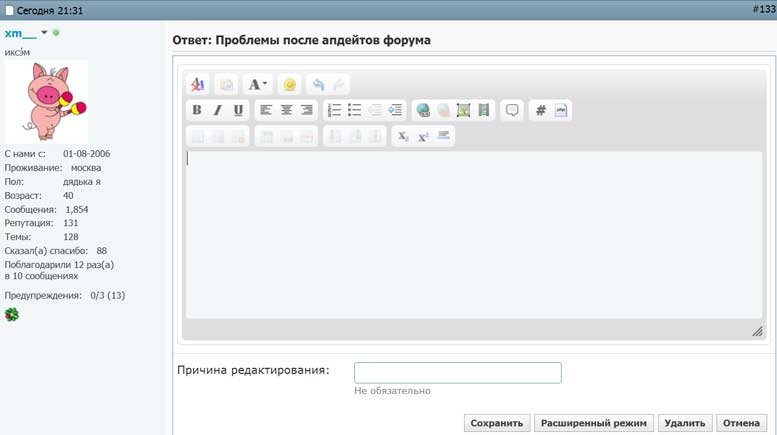
Task: Click the Paste as Plain Text icon
Action: click(226, 85)
